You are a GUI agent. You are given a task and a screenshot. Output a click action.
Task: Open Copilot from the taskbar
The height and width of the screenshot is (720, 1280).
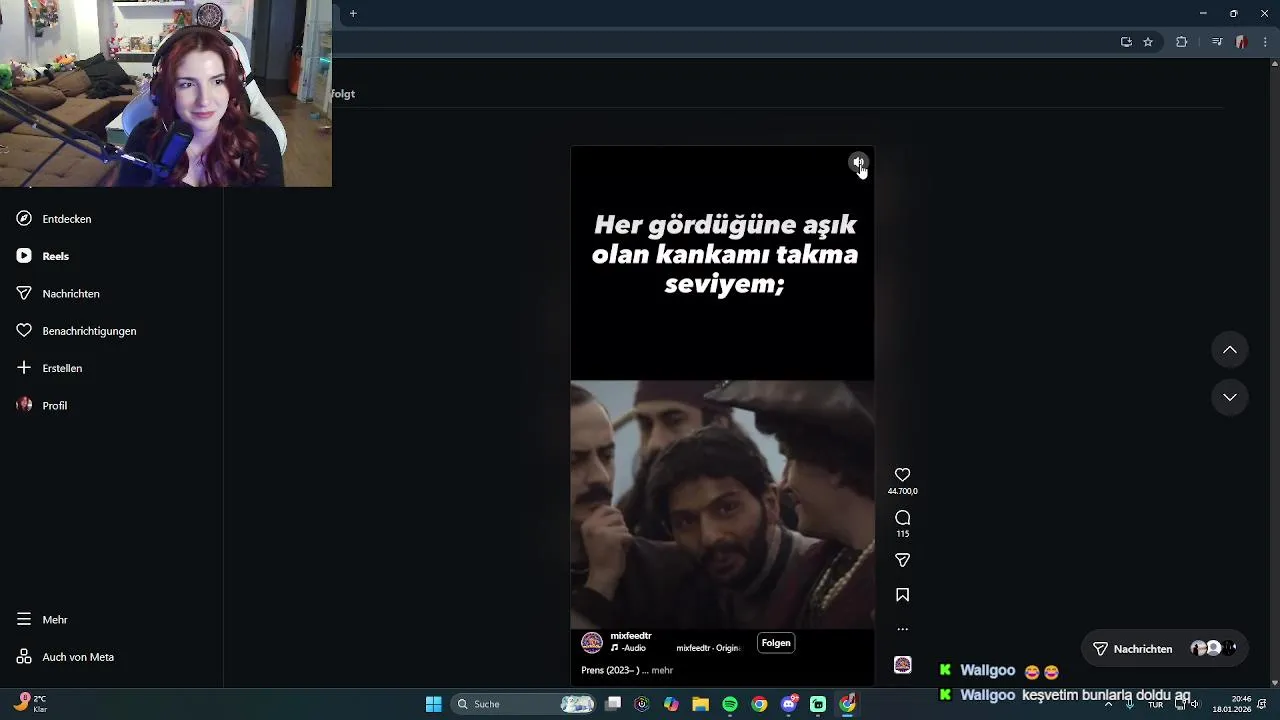[x=671, y=704]
